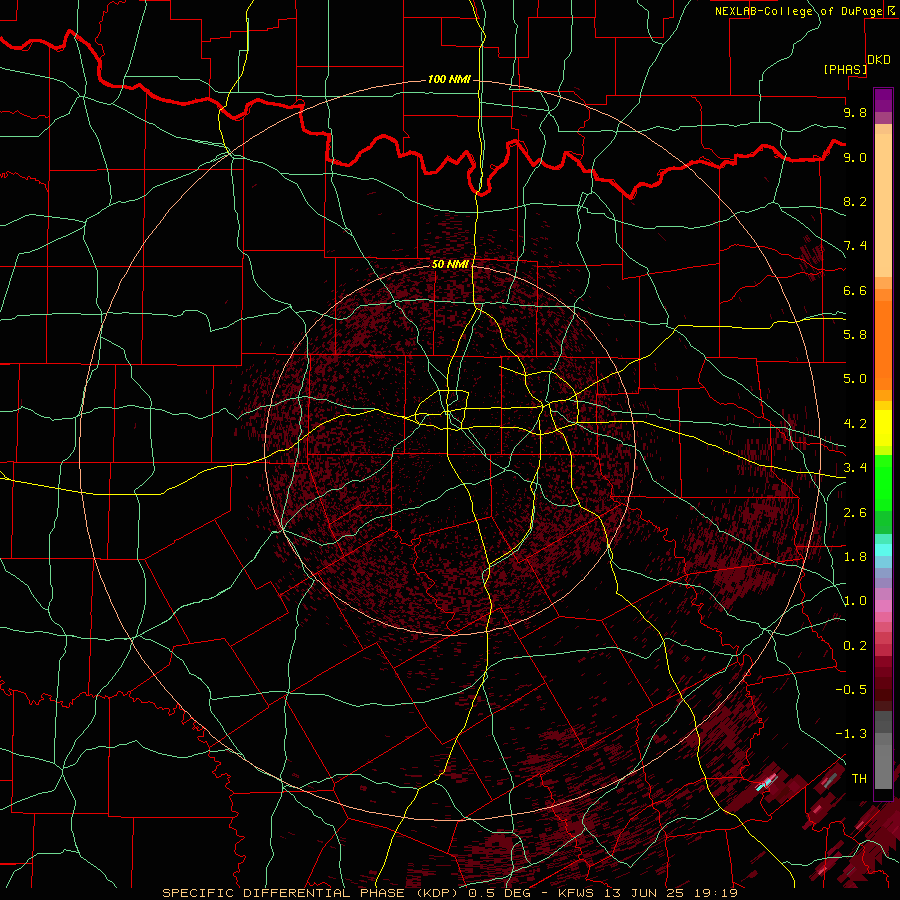Click the -1.3 scale value

(x=851, y=734)
